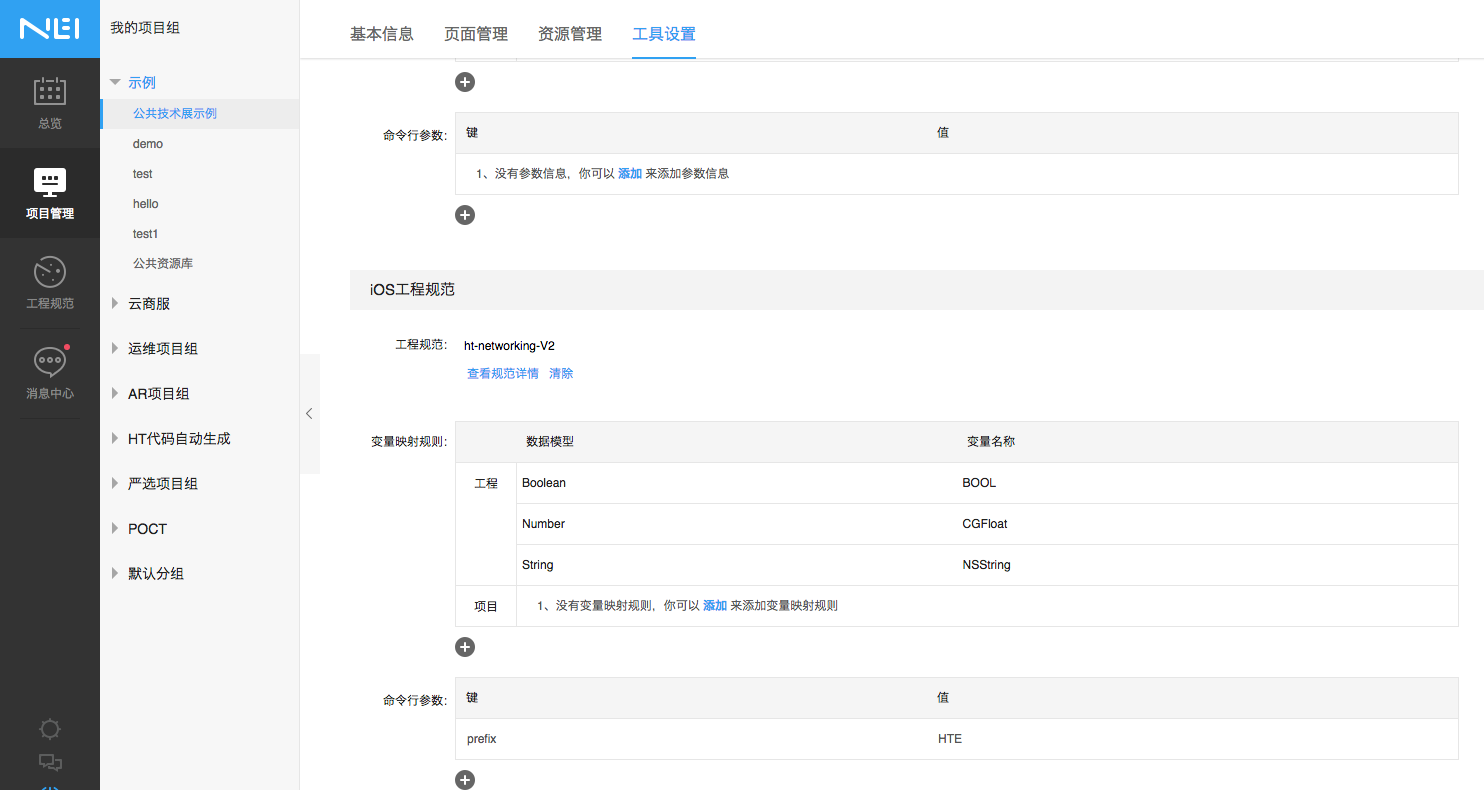Image resolution: width=1484 pixels, height=790 pixels.
Task: Expand the AR项目组 group
Action: [115, 394]
